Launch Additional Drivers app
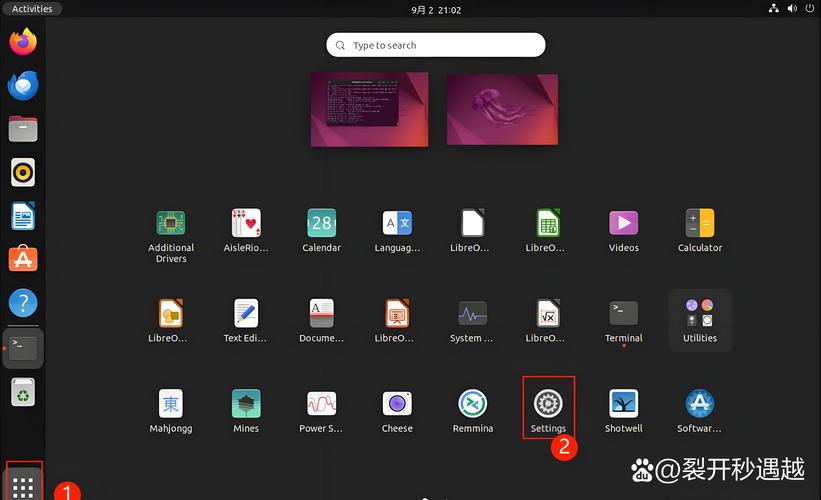This screenshot has height=500, width=821. coord(171,236)
